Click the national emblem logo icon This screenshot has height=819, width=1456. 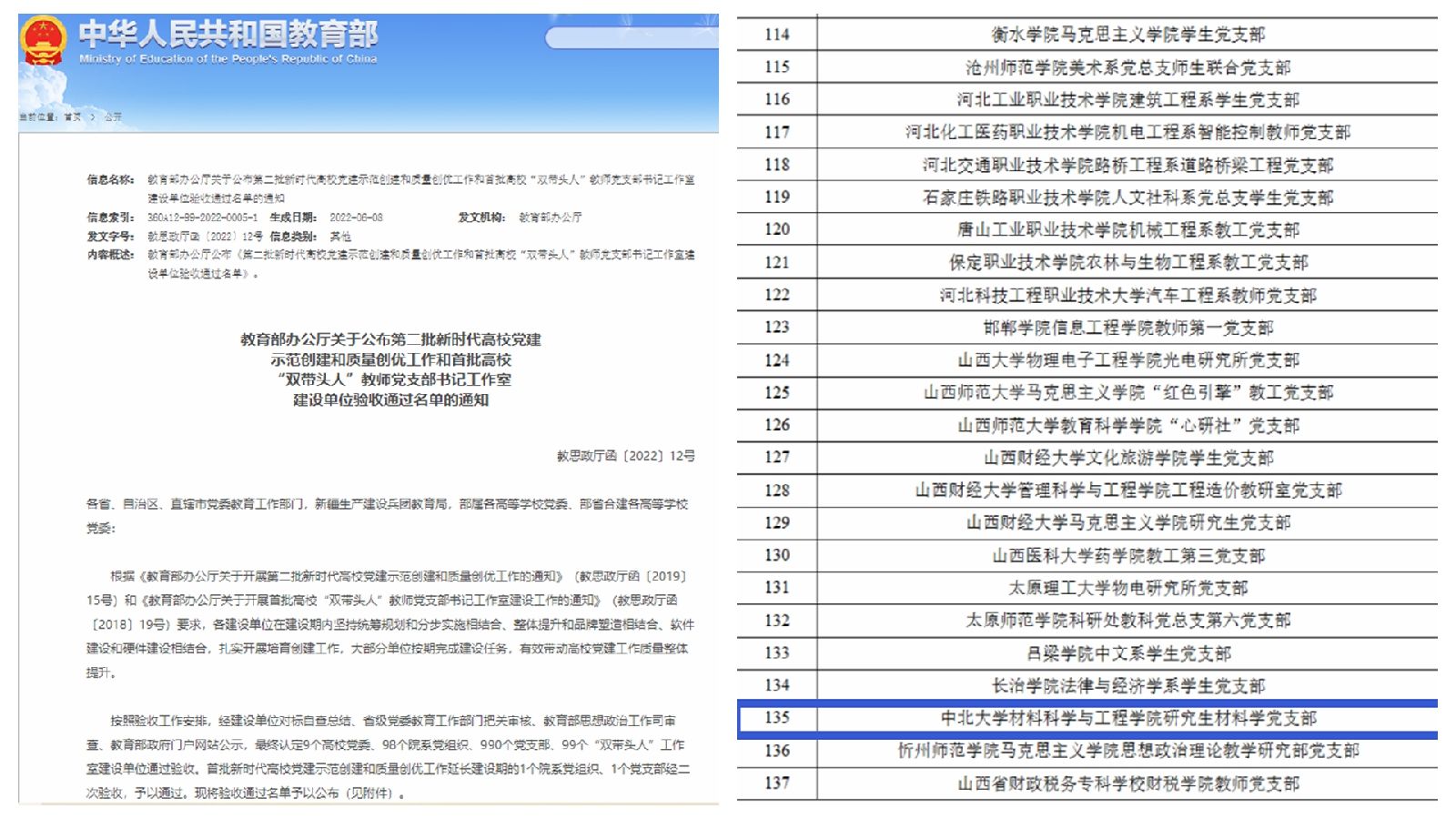tap(43, 41)
